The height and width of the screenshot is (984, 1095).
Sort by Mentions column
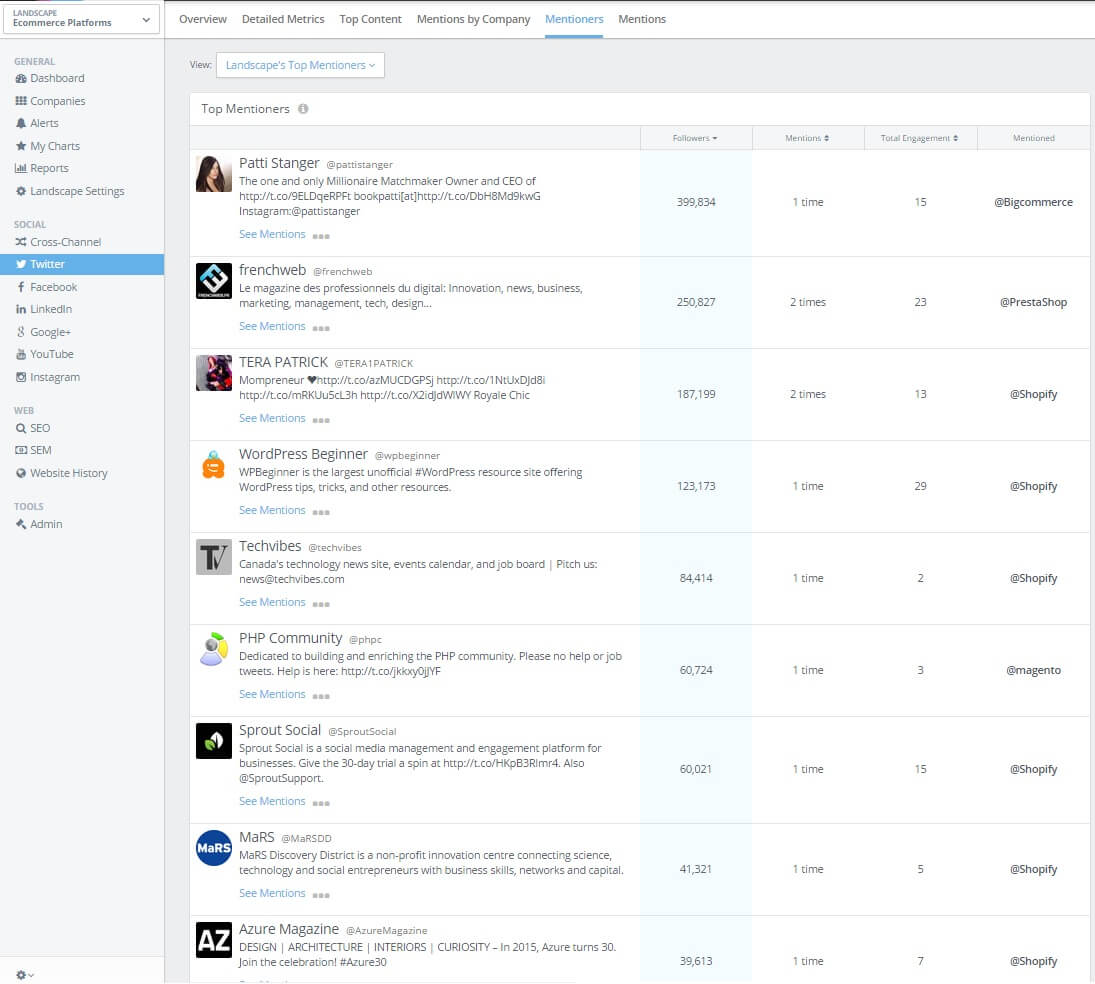click(807, 138)
